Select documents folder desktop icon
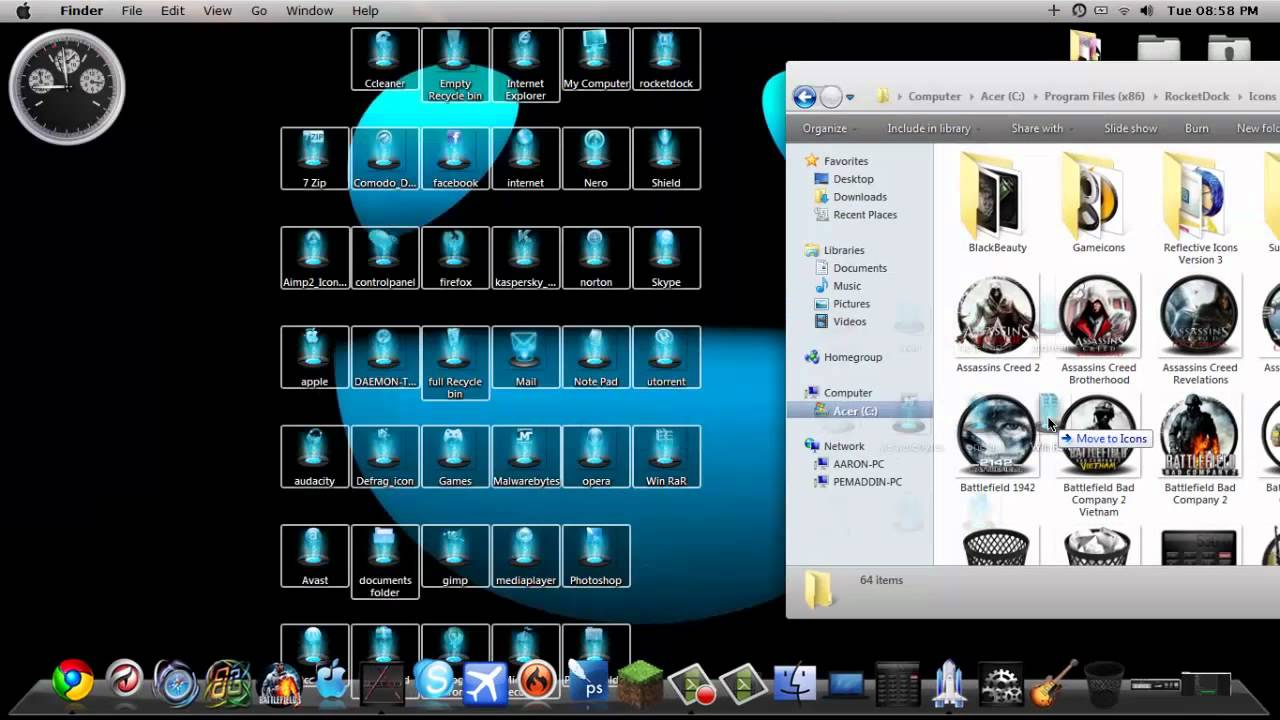The image size is (1280, 720). click(385, 561)
